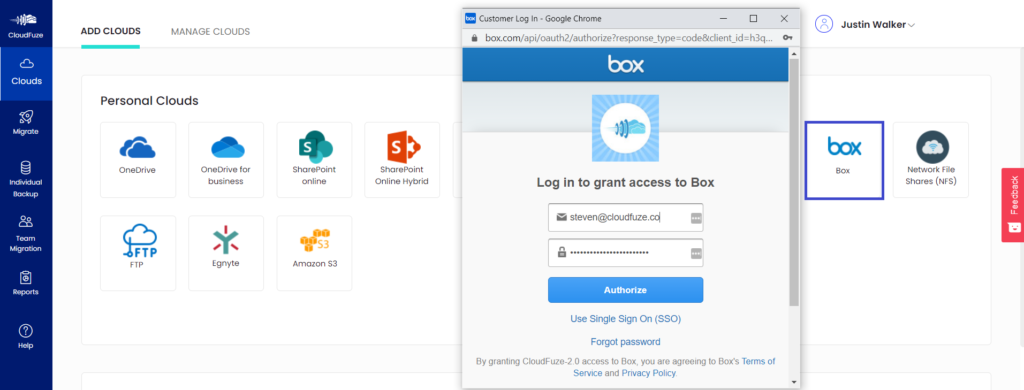Minimize the Customer Log In popup window
The width and height of the screenshot is (1024, 390).
[x=723, y=18]
